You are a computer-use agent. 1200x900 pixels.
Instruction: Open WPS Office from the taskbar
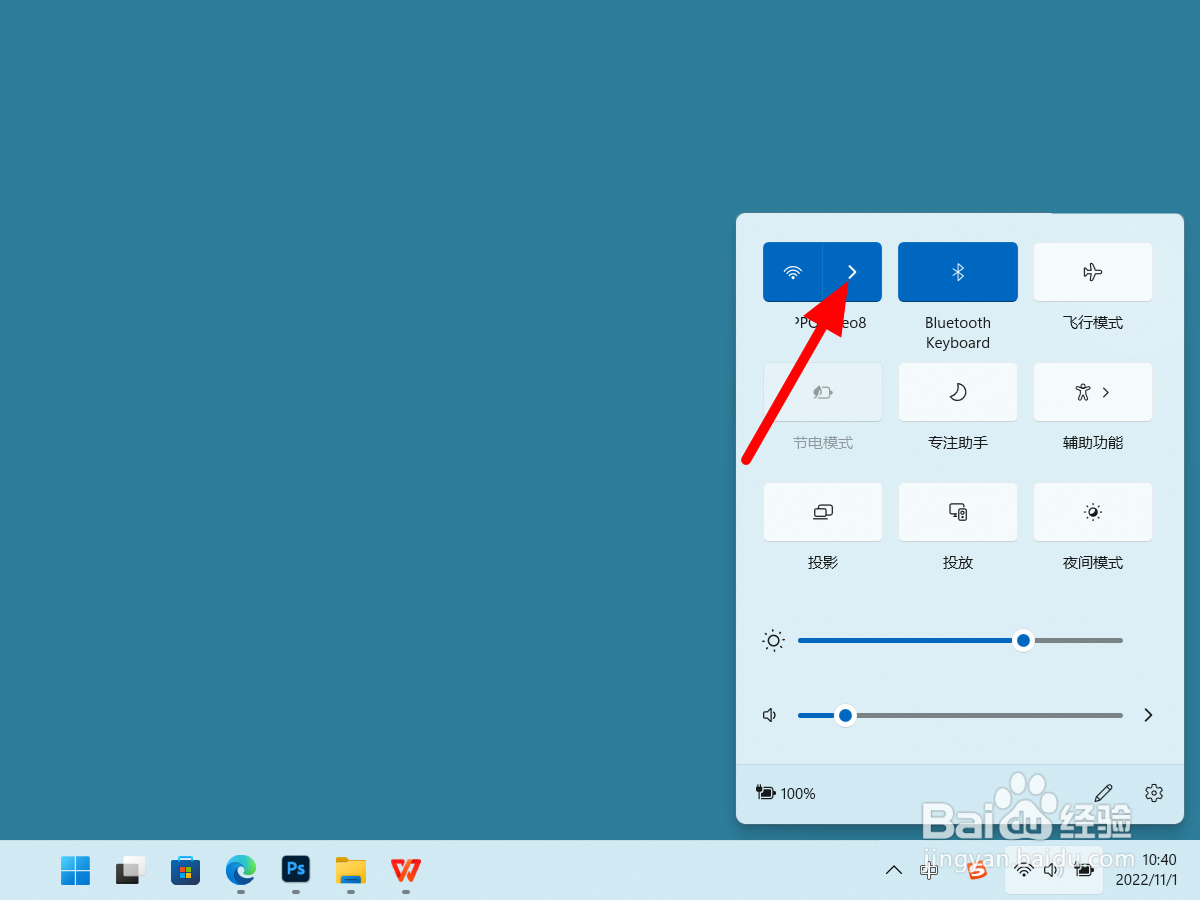[405, 870]
